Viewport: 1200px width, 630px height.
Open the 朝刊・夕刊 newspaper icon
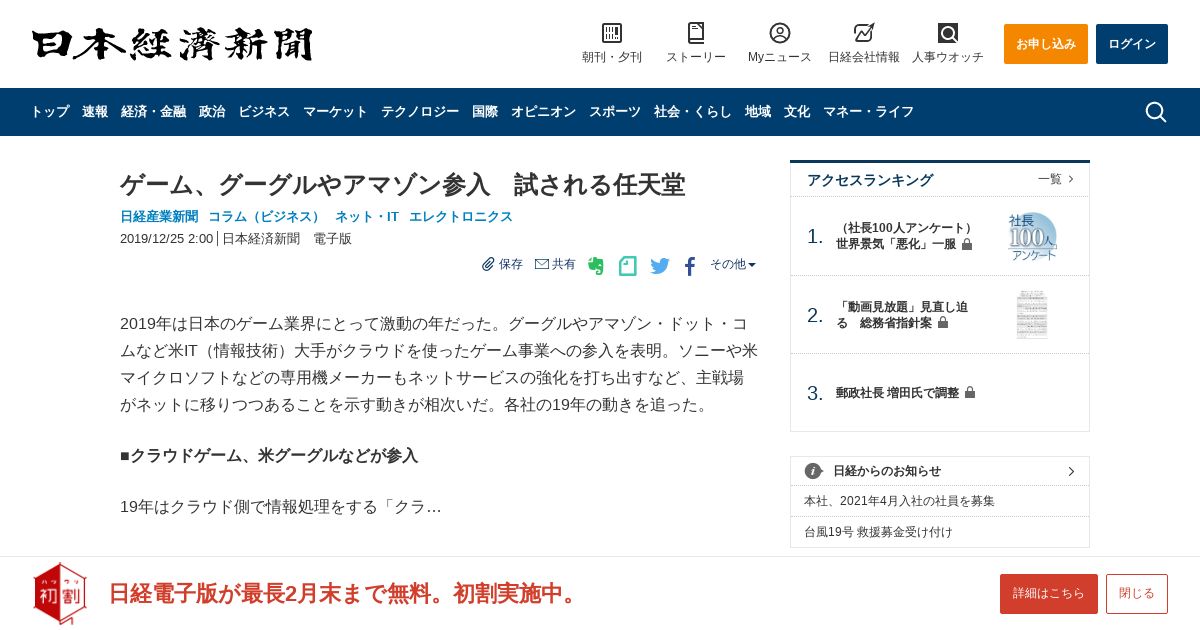point(612,33)
